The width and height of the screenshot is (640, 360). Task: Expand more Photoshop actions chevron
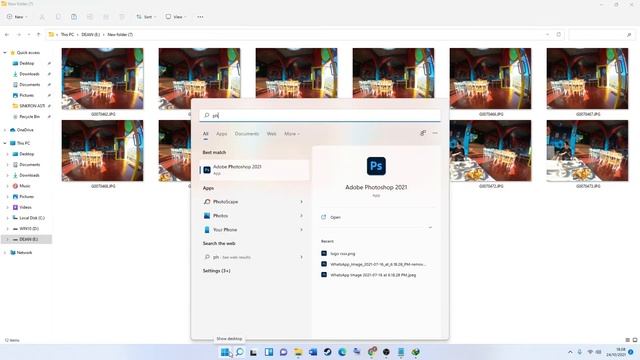pos(430,227)
